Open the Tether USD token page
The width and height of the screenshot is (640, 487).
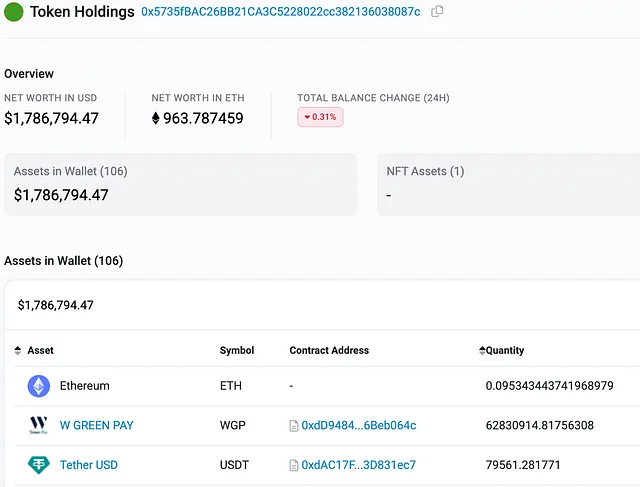pos(89,465)
